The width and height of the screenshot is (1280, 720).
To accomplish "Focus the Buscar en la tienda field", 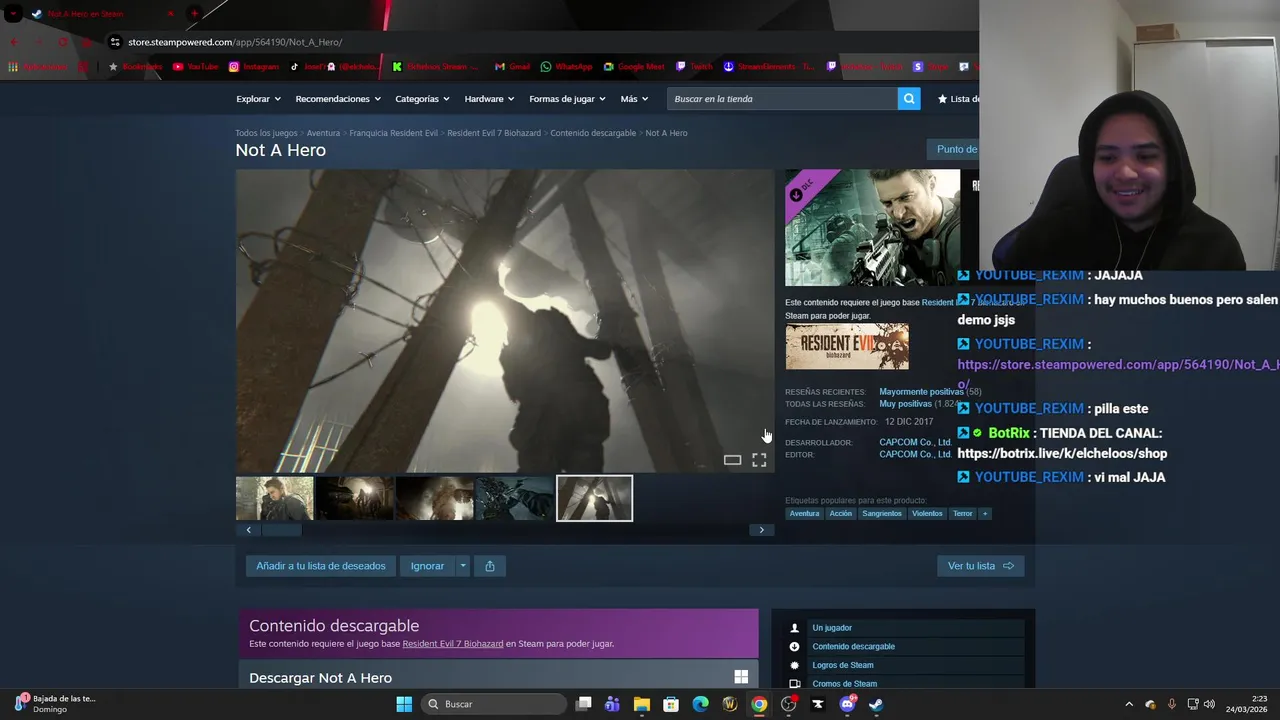I will [x=783, y=99].
